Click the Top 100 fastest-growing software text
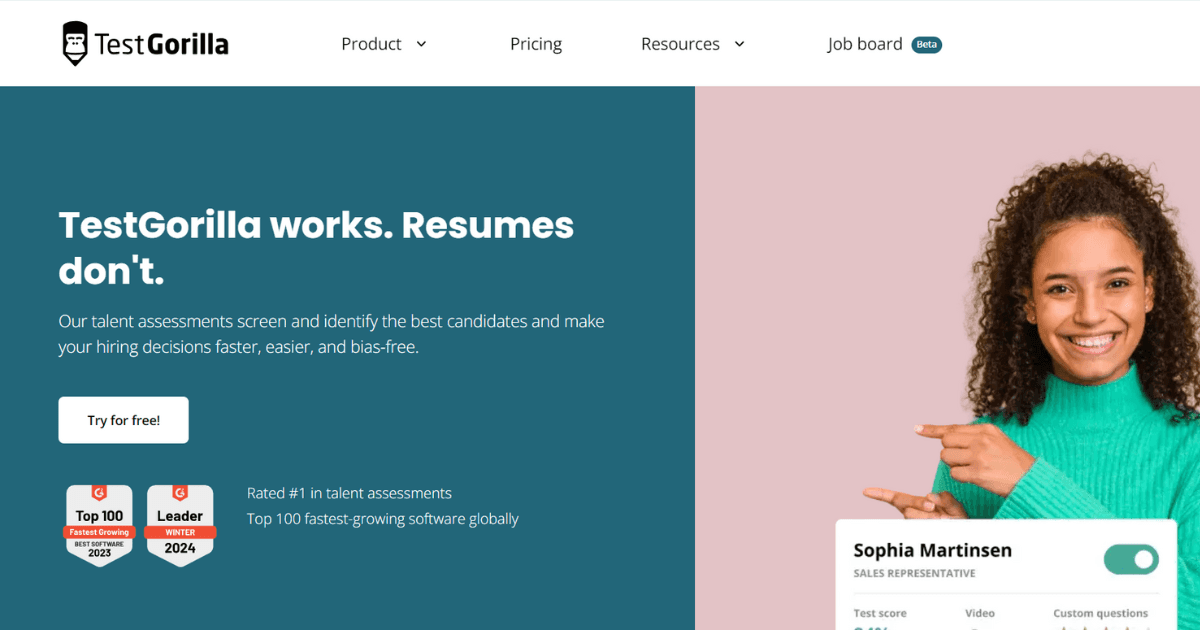Viewport: 1200px width, 630px height. pyautogui.click(x=383, y=519)
